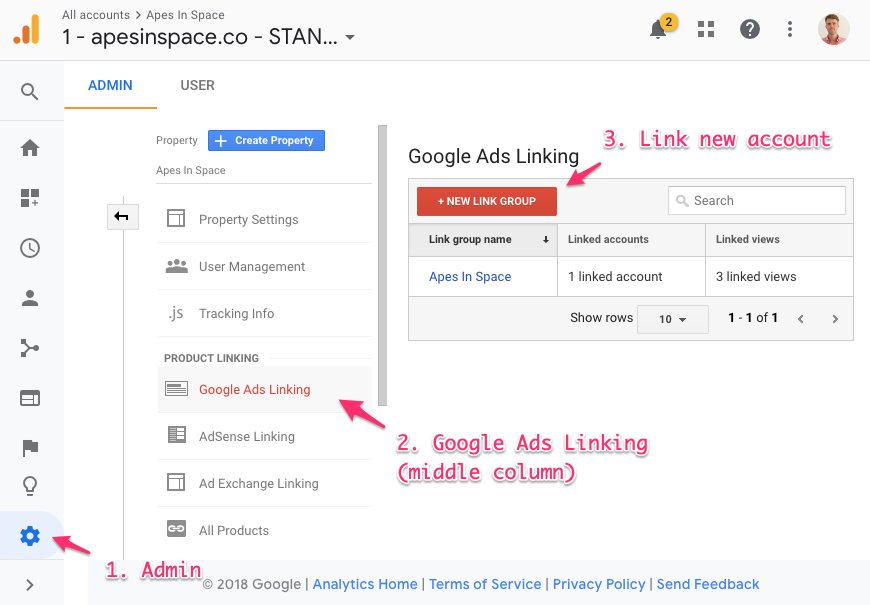Screen dimensions: 870x605
Task: Open search in the left sidebar
Action: 30,92
